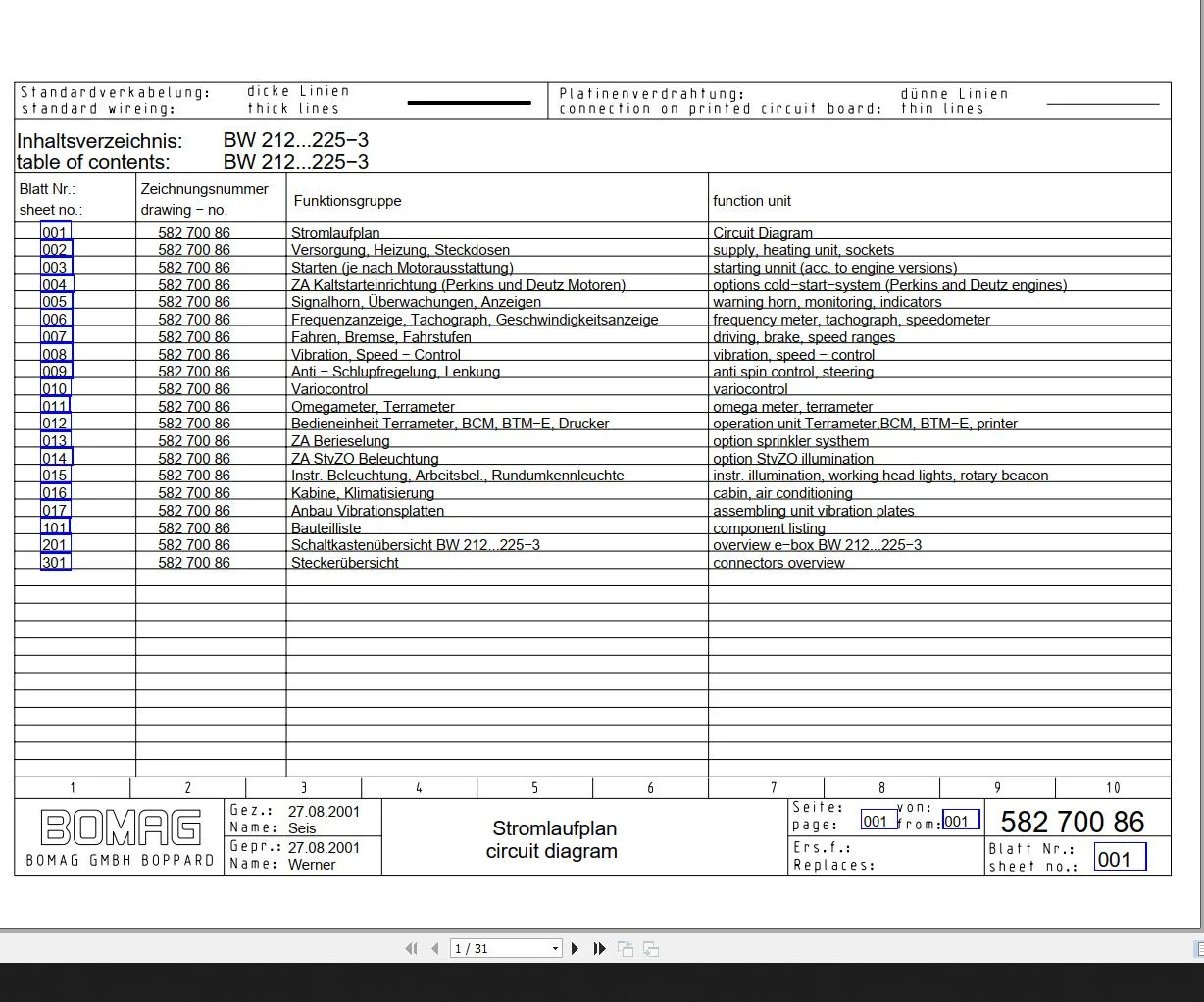Click 'connectors overview' text
Image resolution: width=1204 pixels, height=1002 pixels.
[x=778, y=562]
